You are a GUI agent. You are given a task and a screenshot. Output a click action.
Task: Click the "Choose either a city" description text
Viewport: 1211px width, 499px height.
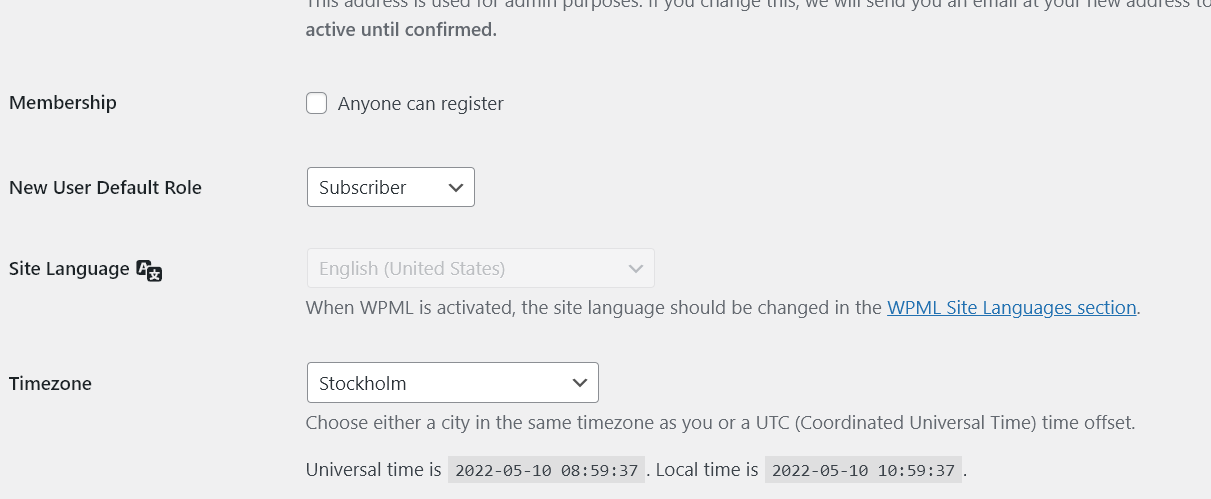[x=720, y=423]
